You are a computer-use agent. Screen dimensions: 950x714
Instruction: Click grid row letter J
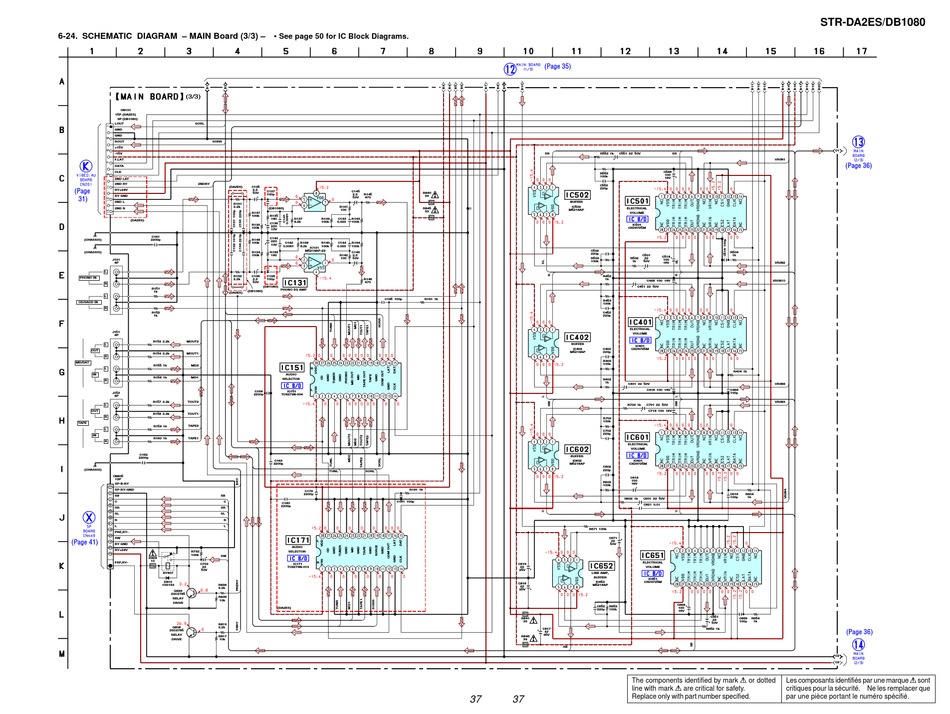pos(61,518)
